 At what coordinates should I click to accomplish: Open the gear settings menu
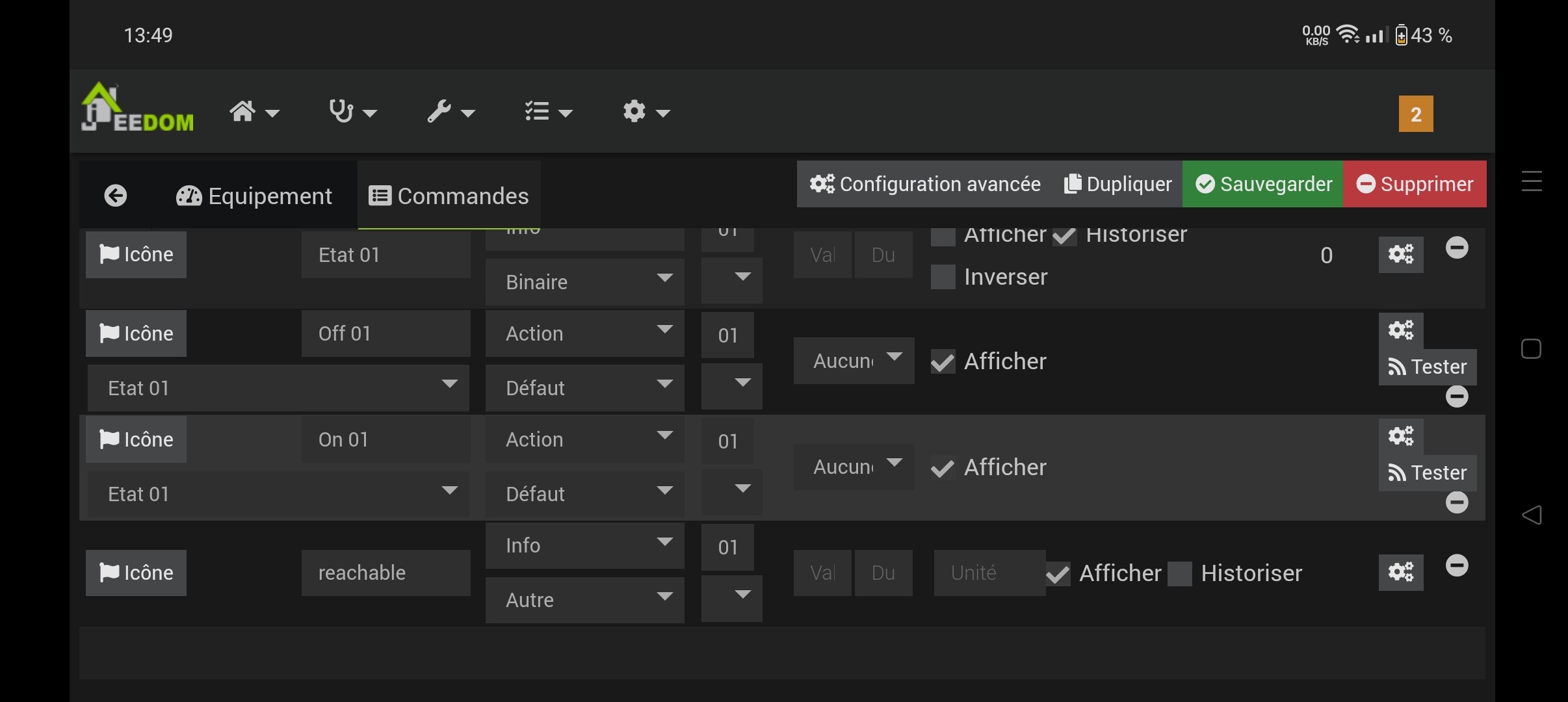pyautogui.click(x=646, y=112)
